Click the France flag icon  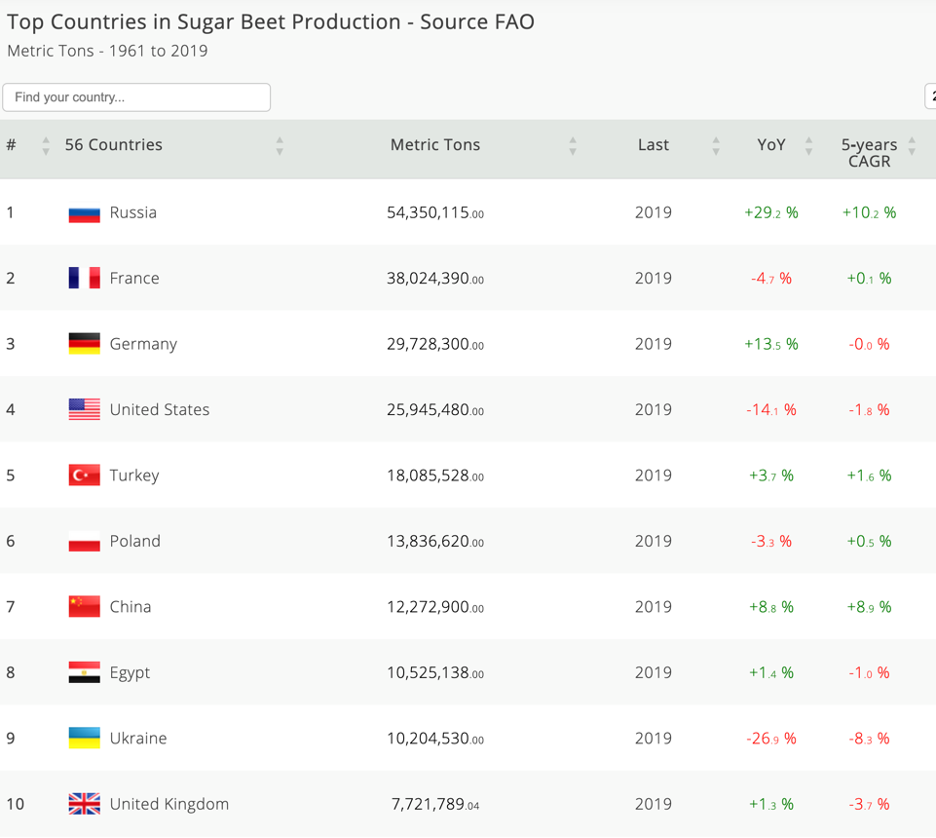point(84,278)
